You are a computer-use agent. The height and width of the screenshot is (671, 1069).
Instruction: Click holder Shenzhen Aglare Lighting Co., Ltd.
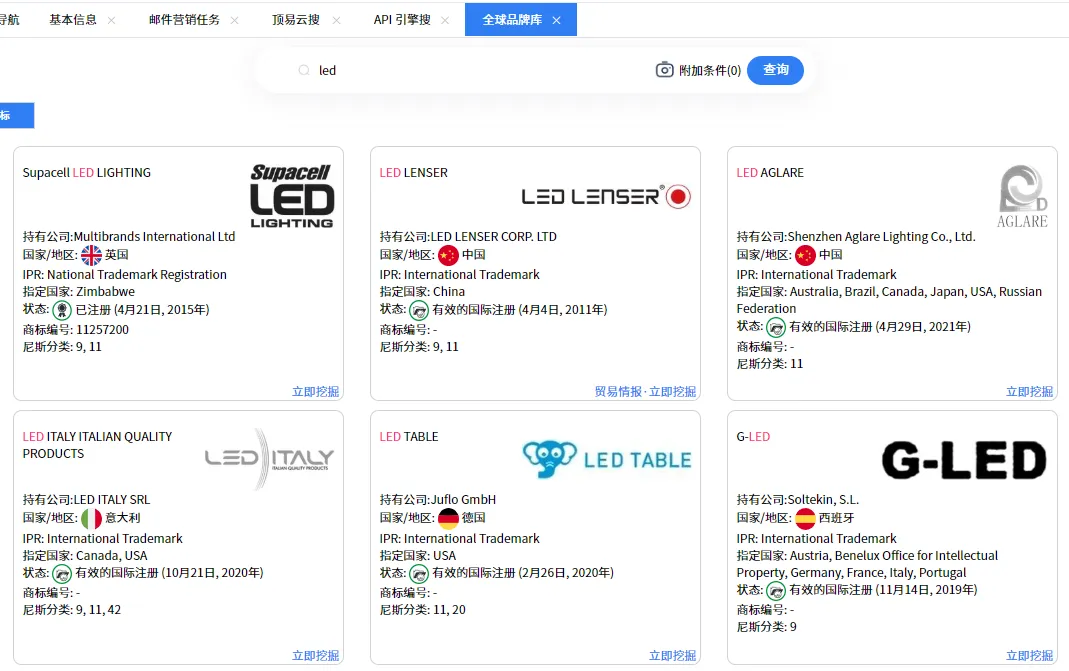(882, 237)
